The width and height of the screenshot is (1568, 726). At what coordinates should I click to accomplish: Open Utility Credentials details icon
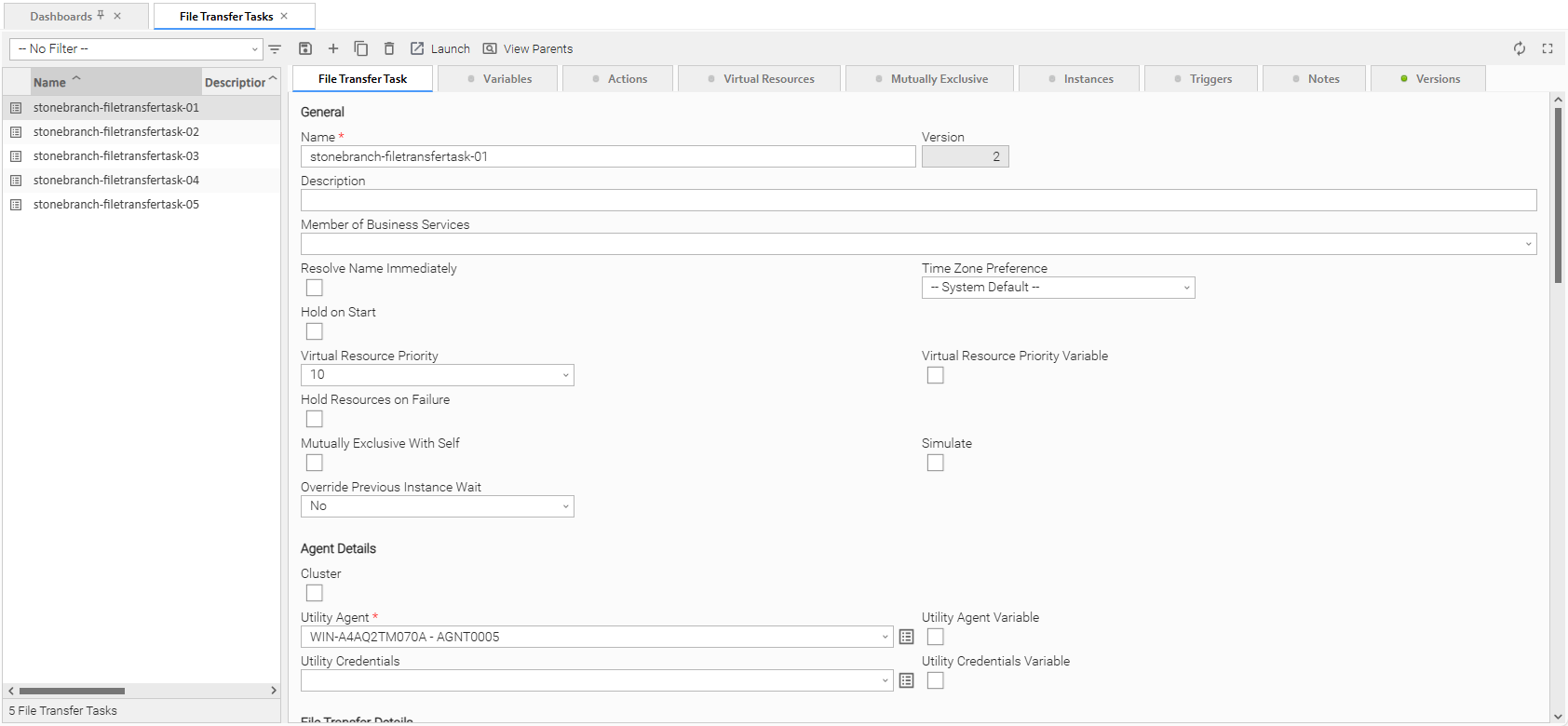coord(907,680)
